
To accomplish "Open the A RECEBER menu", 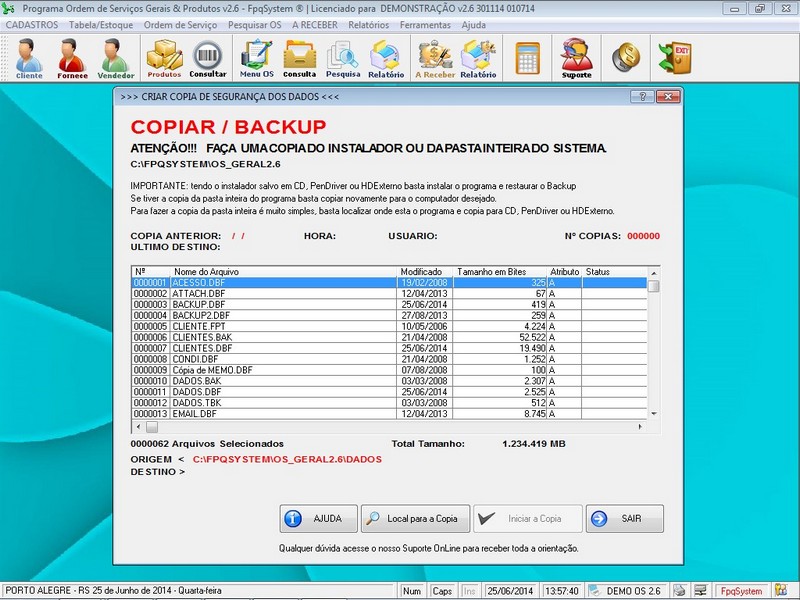I will pos(315,25).
